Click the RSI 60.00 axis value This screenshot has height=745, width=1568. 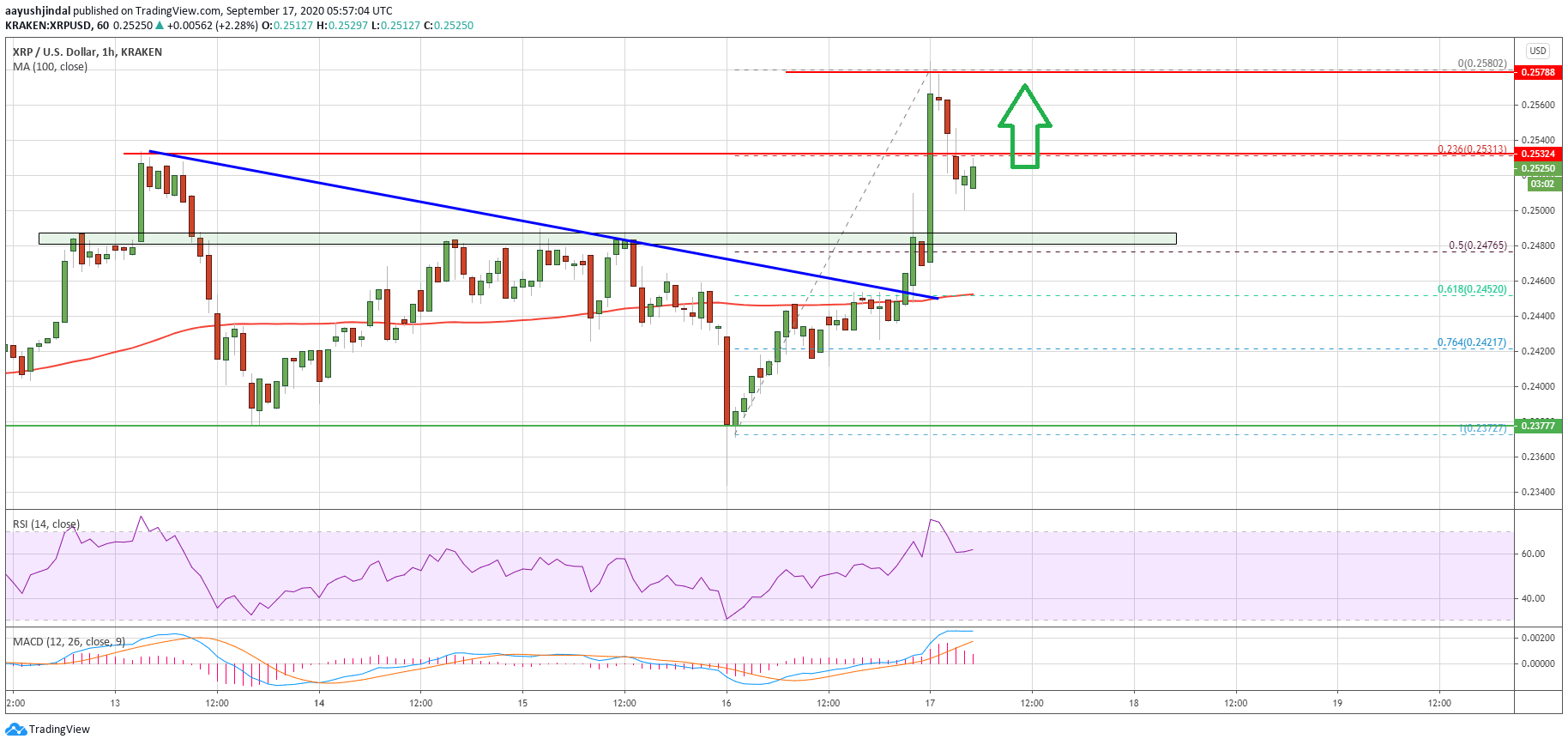click(x=1534, y=554)
